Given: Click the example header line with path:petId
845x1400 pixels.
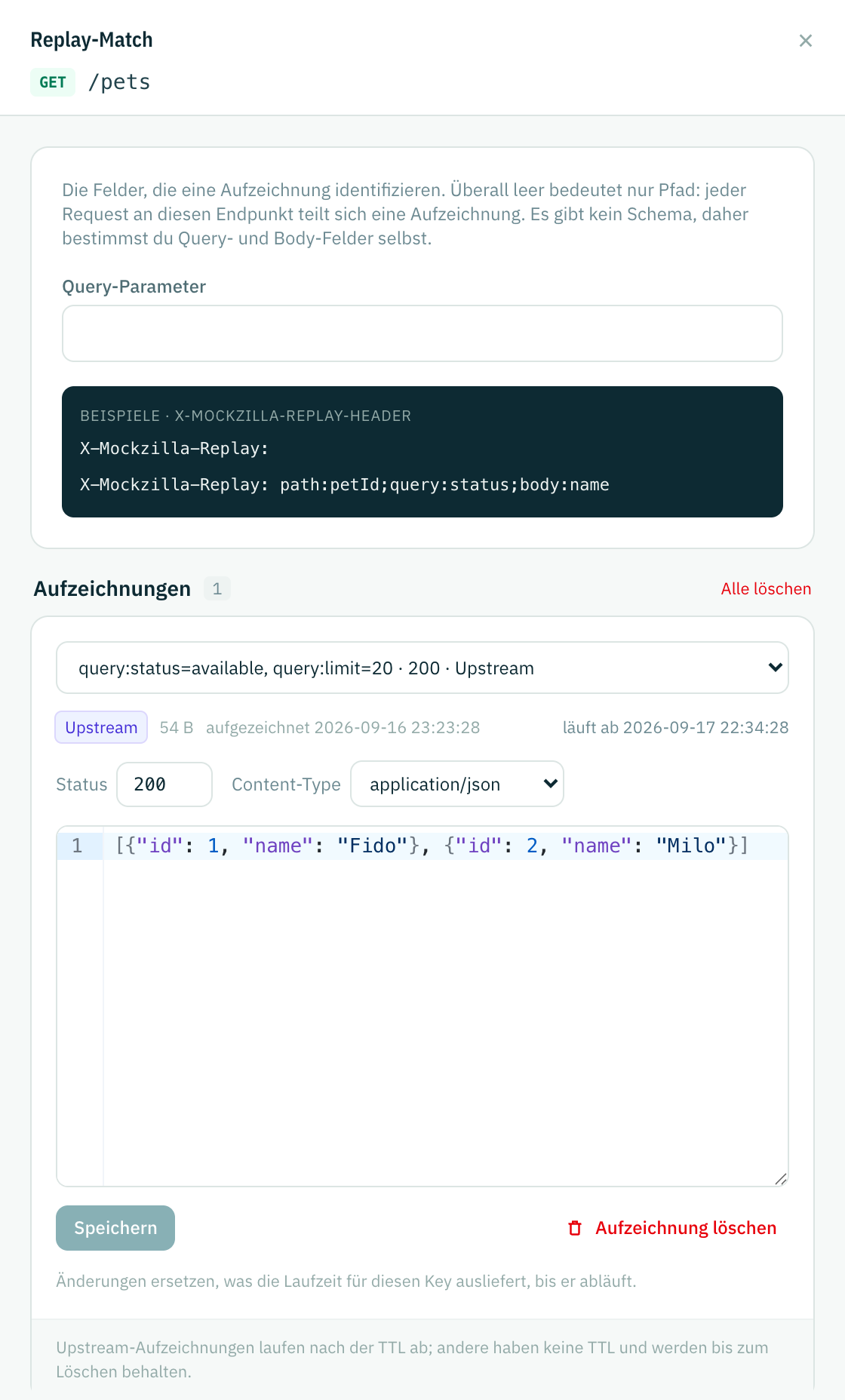Looking at the screenshot, I should click(345, 484).
